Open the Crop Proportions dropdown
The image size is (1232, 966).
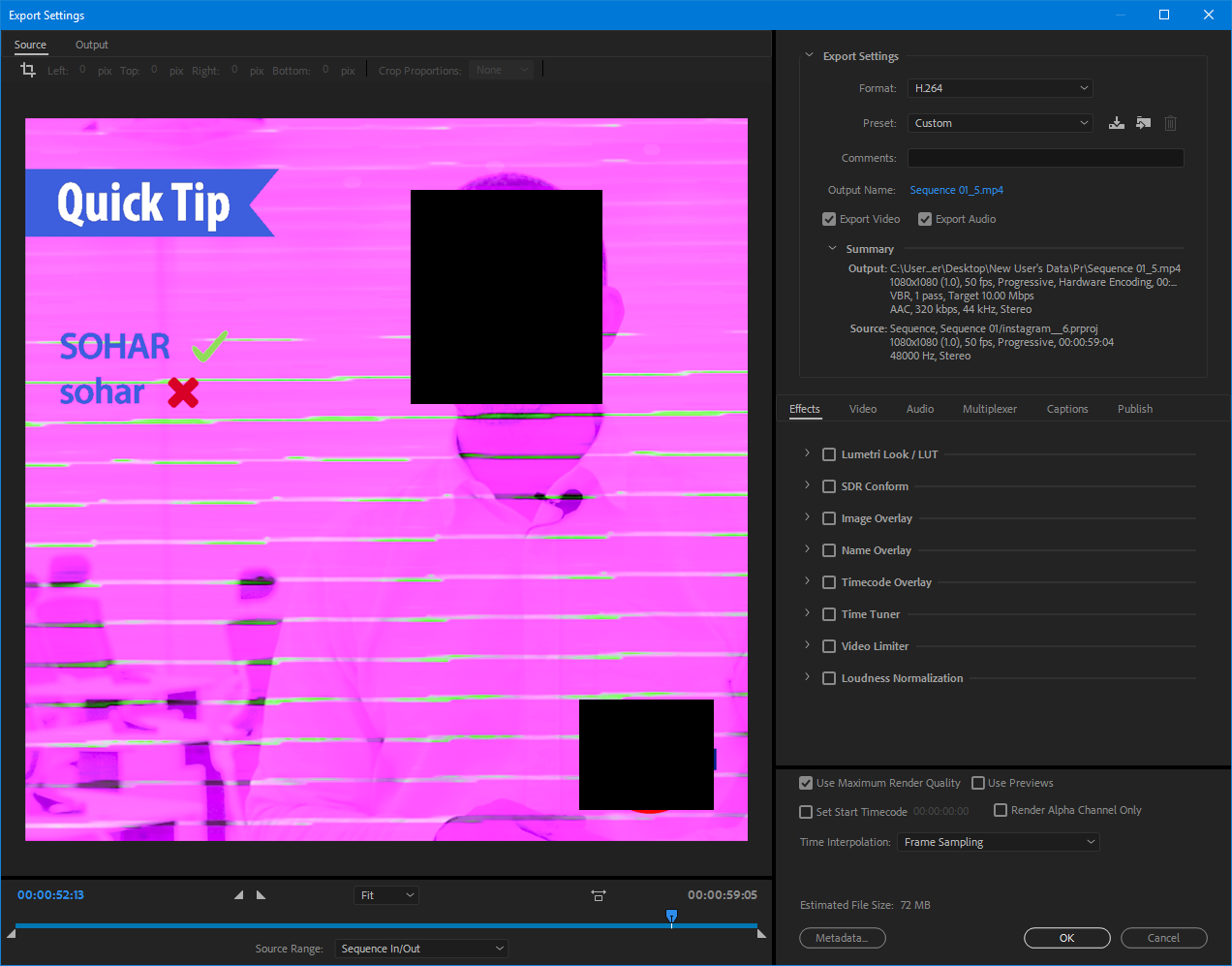click(501, 70)
